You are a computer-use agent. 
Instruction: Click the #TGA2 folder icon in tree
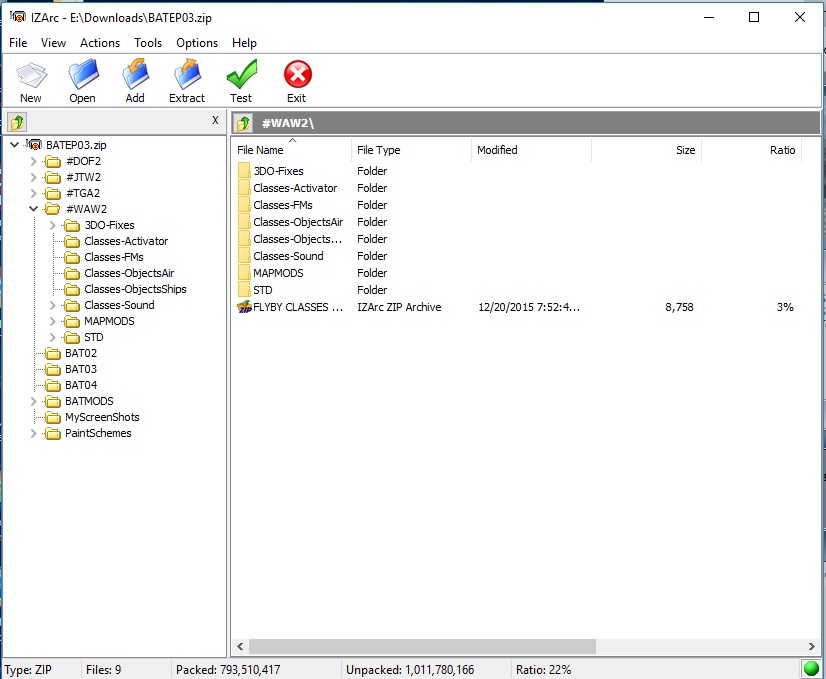pyautogui.click(x=53, y=193)
